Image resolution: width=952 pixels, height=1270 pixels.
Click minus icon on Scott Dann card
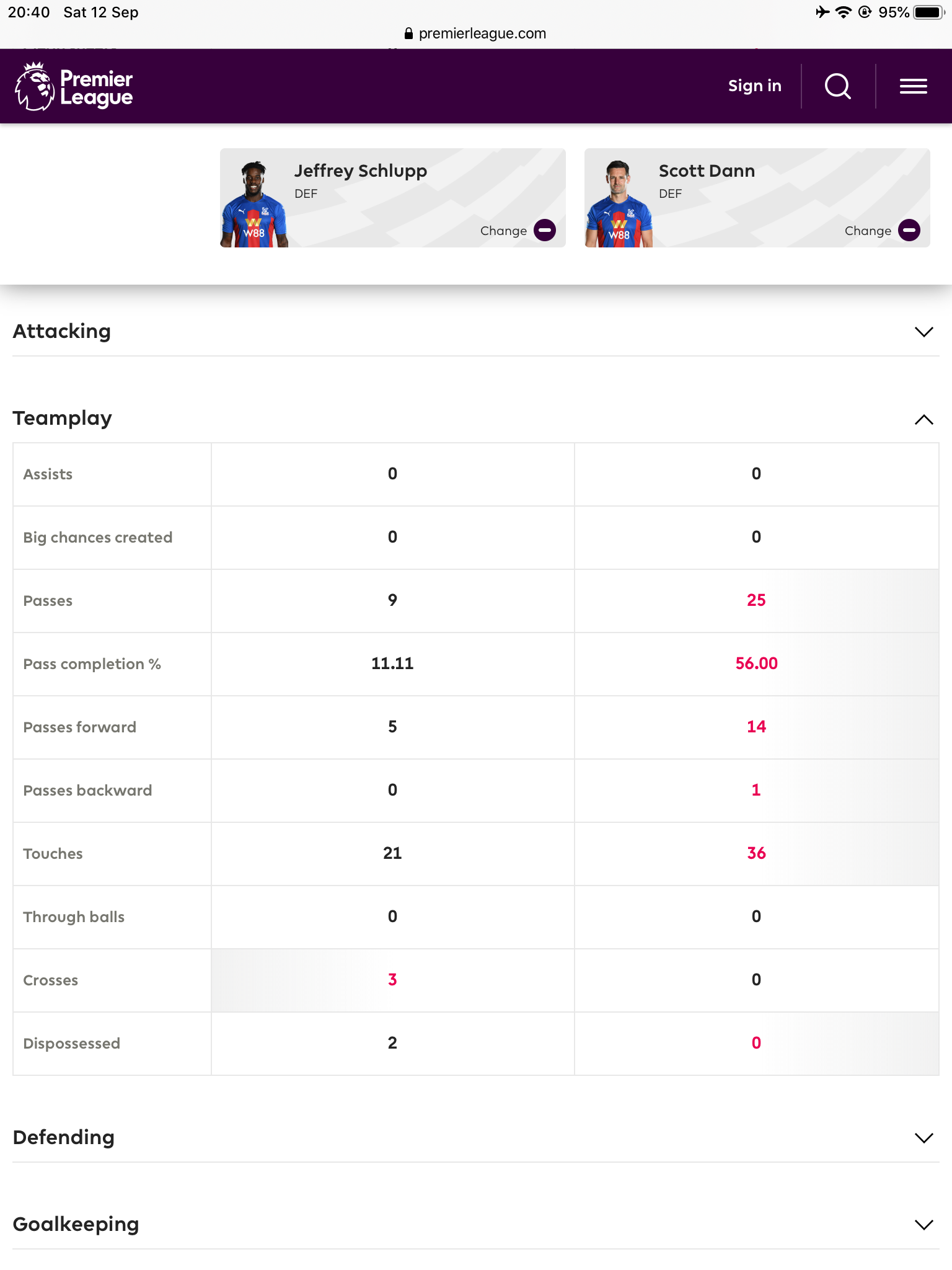[x=909, y=230]
